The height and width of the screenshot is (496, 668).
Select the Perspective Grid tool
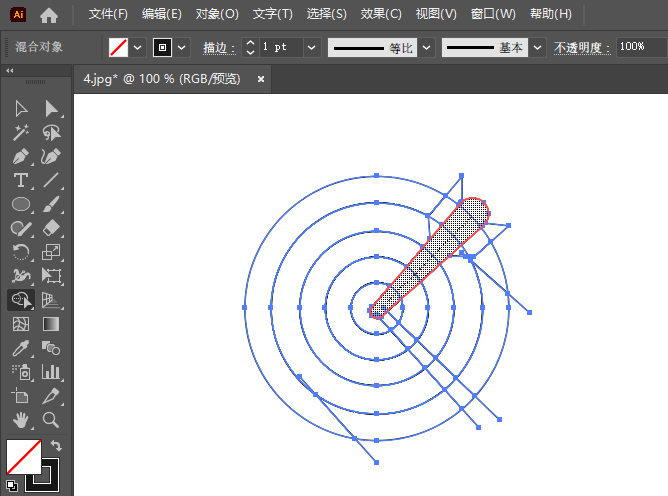point(51,300)
